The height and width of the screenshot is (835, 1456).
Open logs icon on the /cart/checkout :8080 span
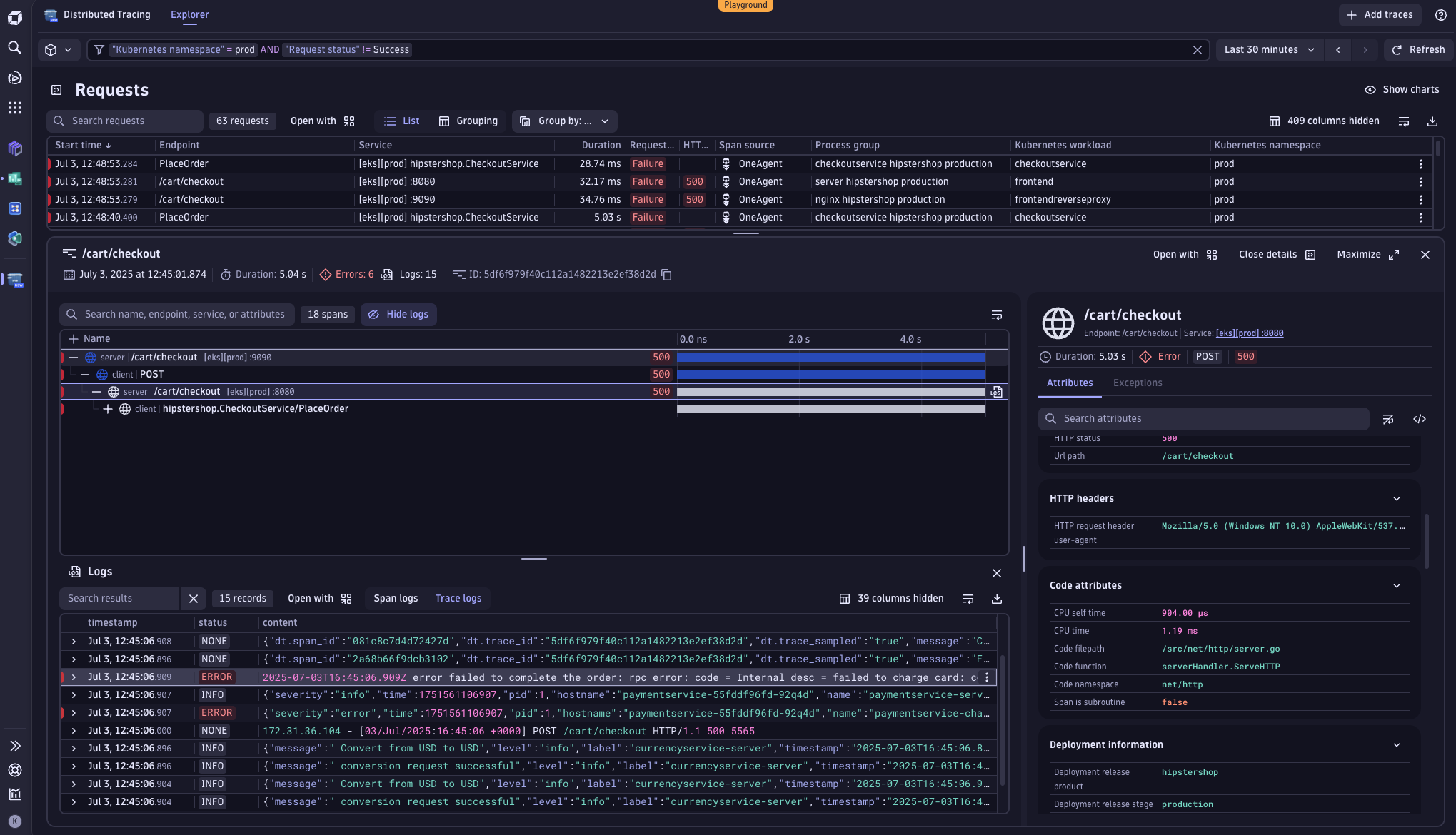pos(996,392)
